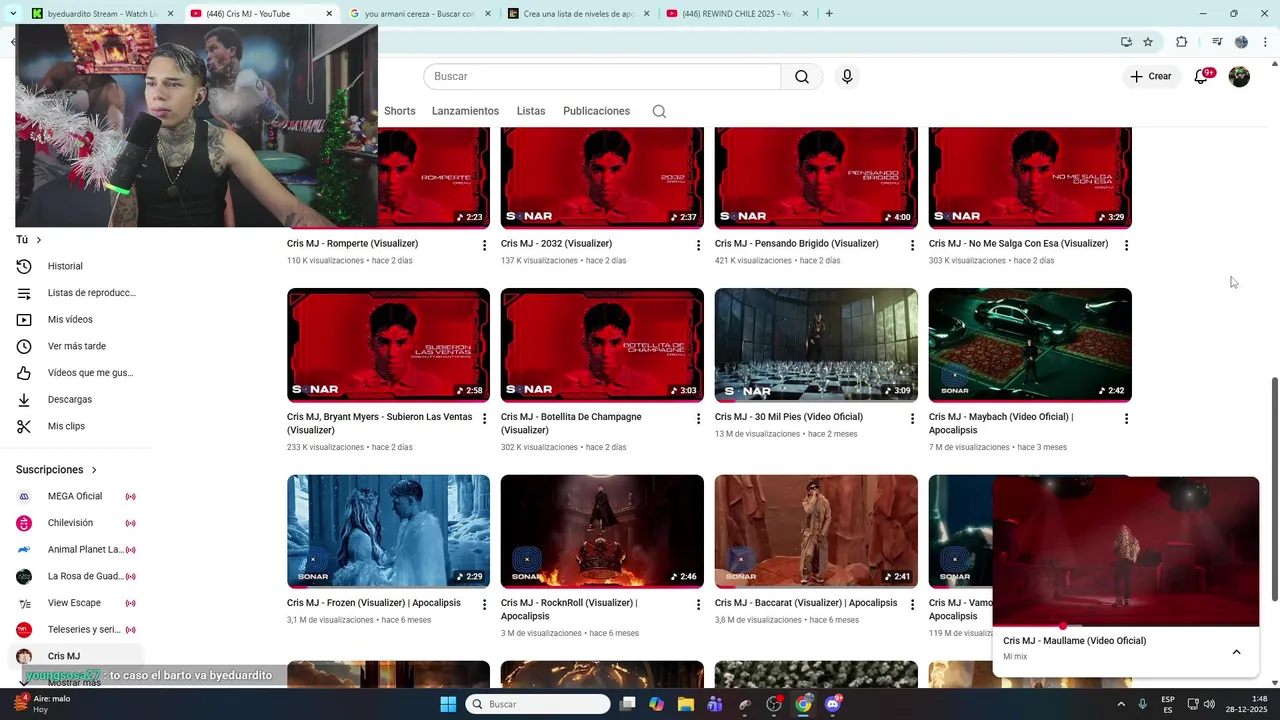Open options menu for Frozen video
1280x720 pixels.
pos(484,605)
